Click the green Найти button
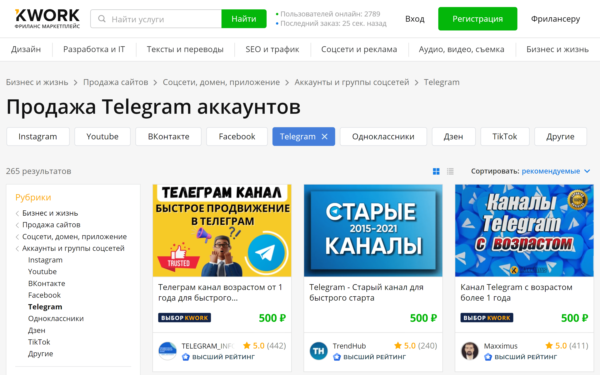The height and width of the screenshot is (375, 600). [x=244, y=19]
